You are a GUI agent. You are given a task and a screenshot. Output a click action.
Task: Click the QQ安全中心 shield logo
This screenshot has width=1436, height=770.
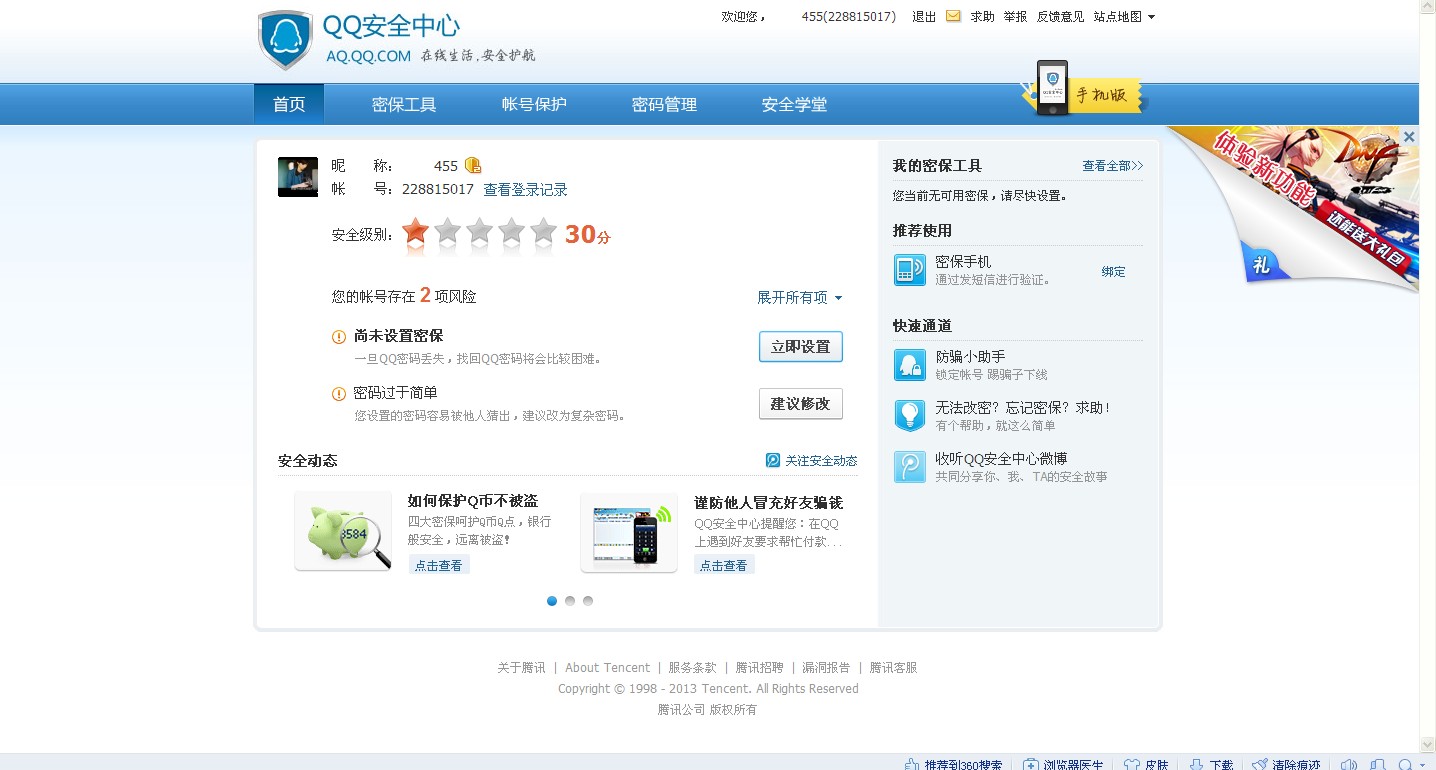point(285,40)
